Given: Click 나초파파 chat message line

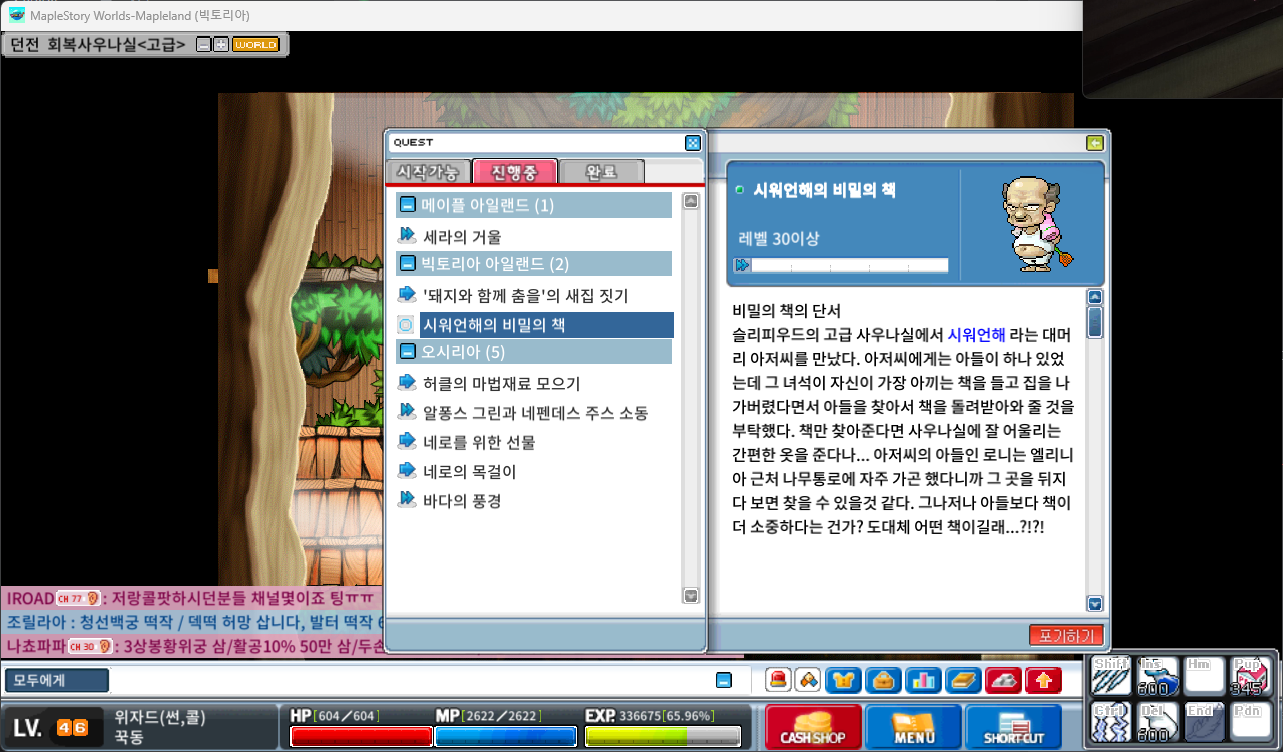Looking at the screenshot, I should pyautogui.click(x=193, y=646).
